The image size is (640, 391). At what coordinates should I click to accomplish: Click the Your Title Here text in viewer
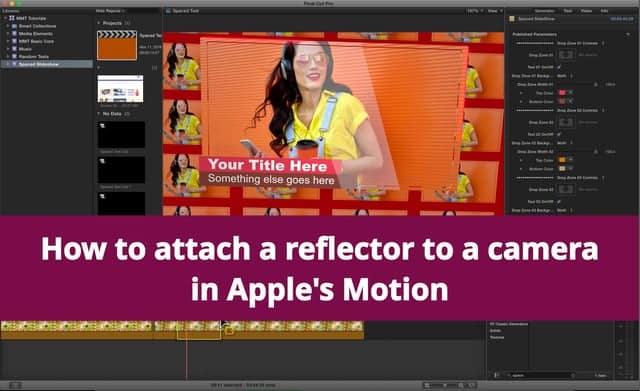pos(267,165)
